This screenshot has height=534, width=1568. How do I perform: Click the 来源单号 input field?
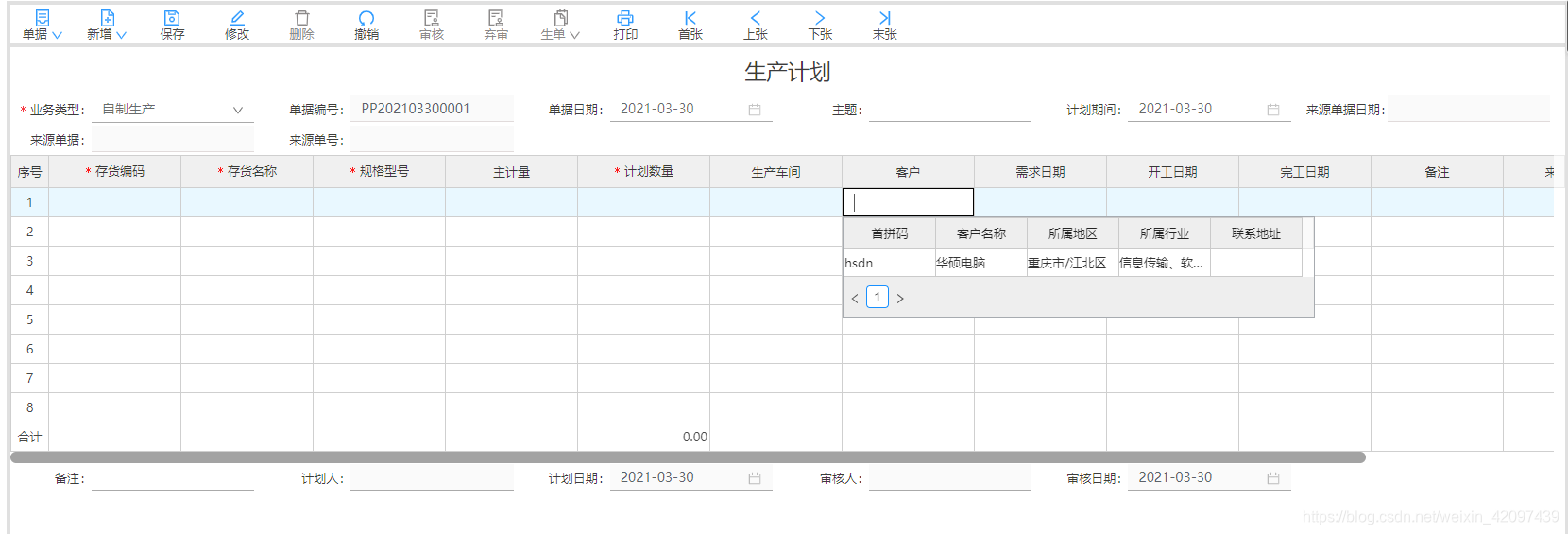[x=432, y=139]
